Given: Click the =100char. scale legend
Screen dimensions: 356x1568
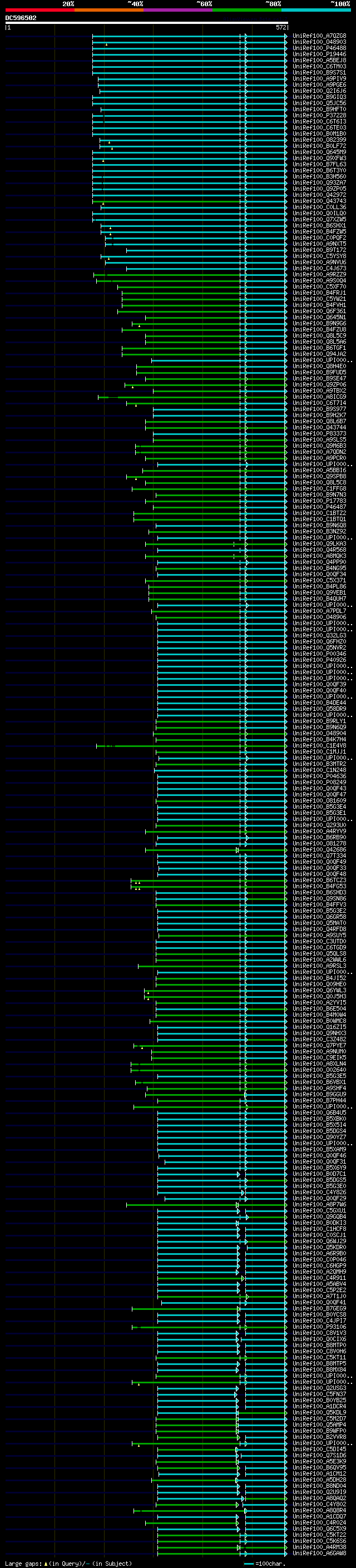Looking at the screenshot, I should click(x=266, y=1564).
